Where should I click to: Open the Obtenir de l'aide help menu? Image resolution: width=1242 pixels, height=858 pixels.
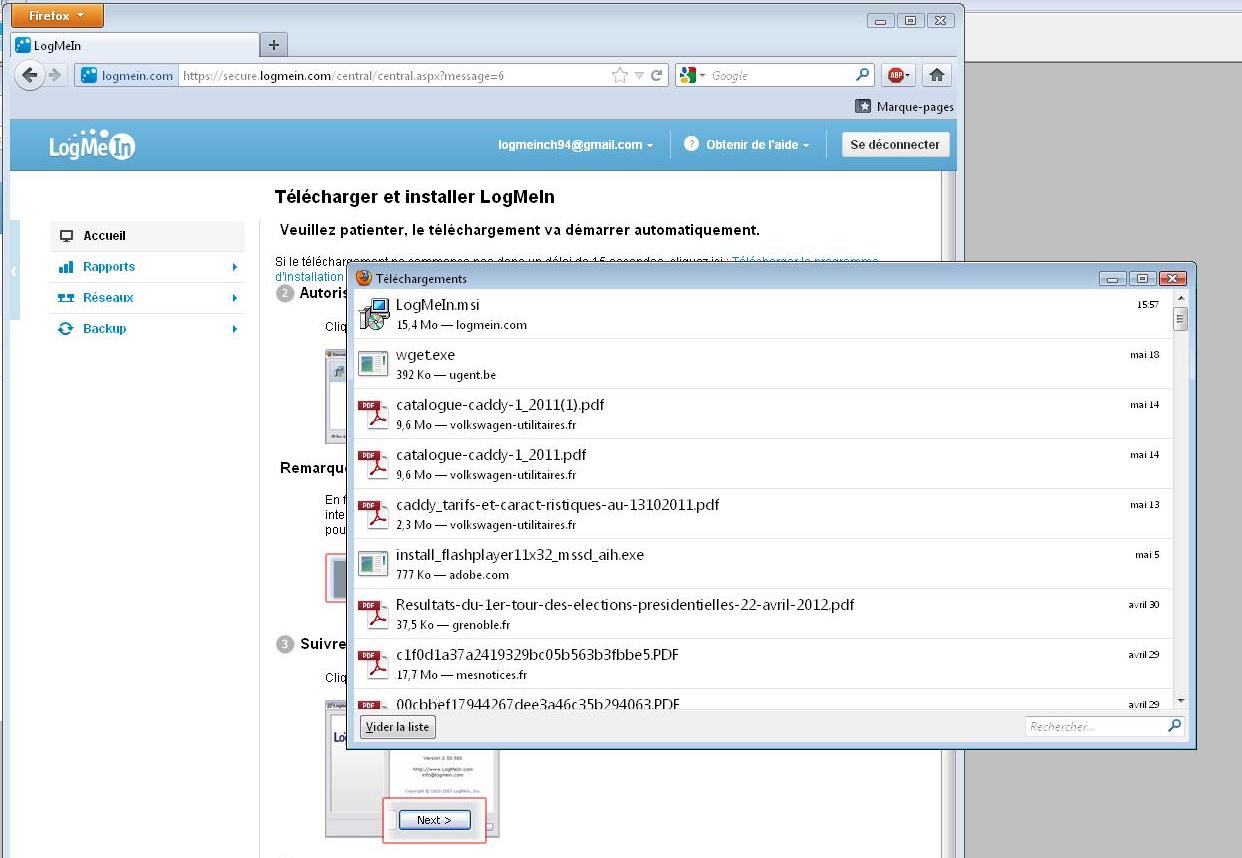click(747, 145)
